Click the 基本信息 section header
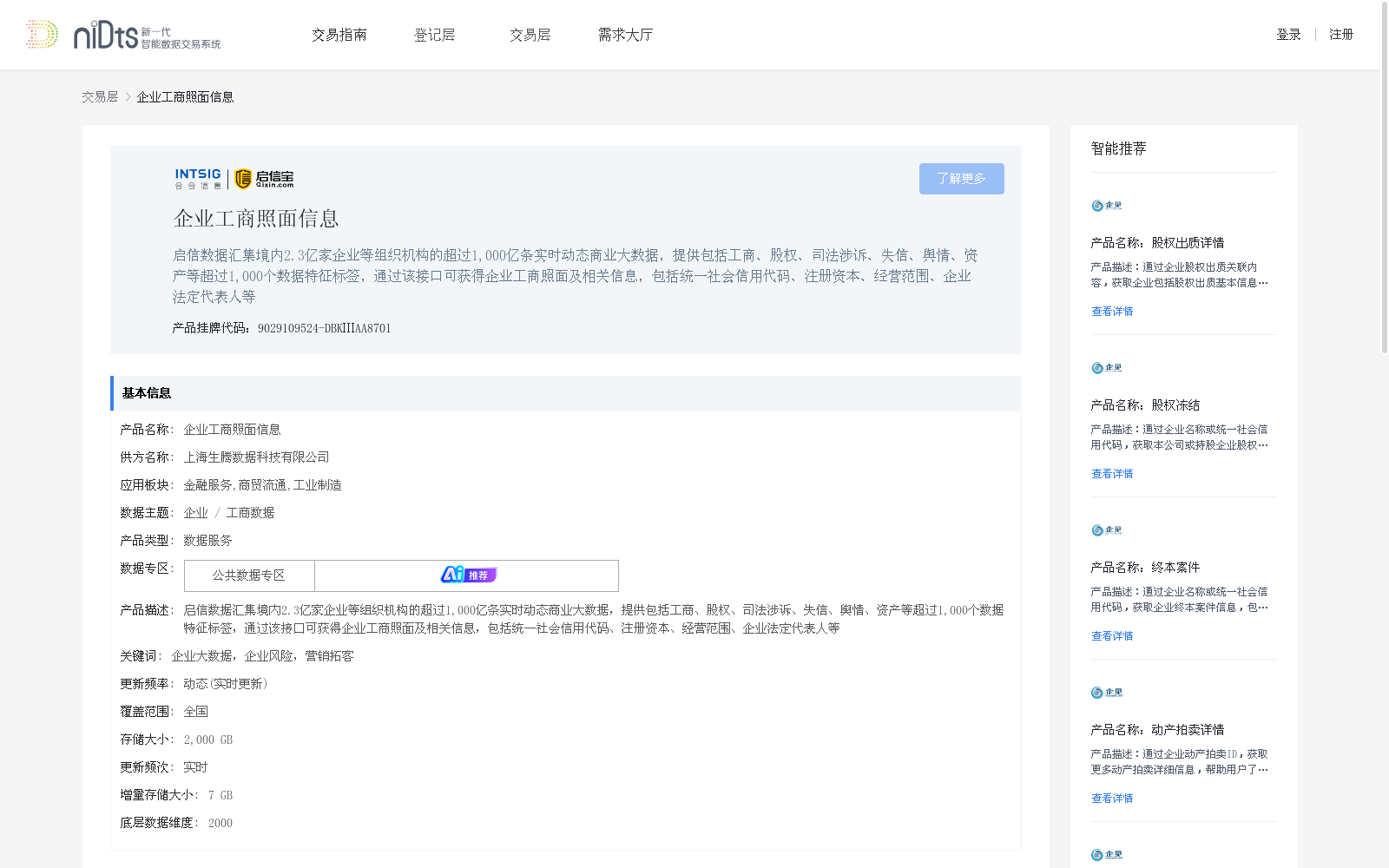The height and width of the screenshot is (868, 1389). click(x=566, y=393)
